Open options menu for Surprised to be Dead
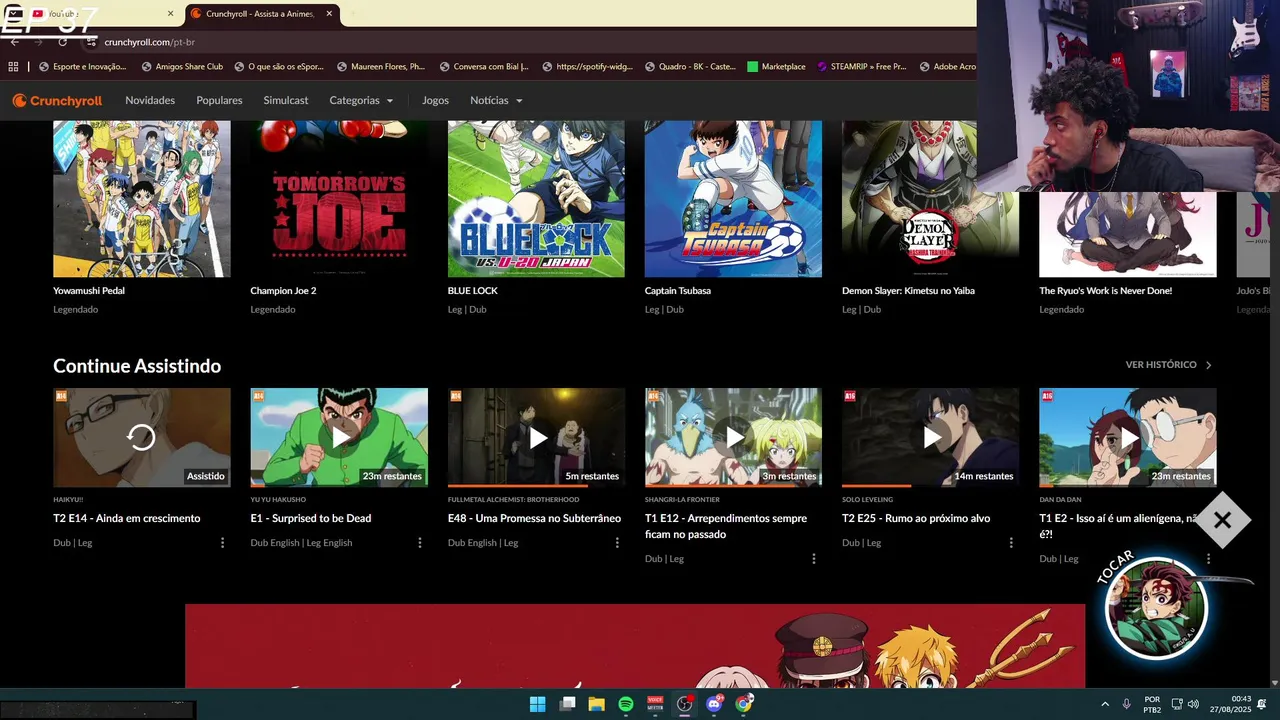The height and width of the screenshot is (720, 1280). pyautogui.click(x=419, y=543)
